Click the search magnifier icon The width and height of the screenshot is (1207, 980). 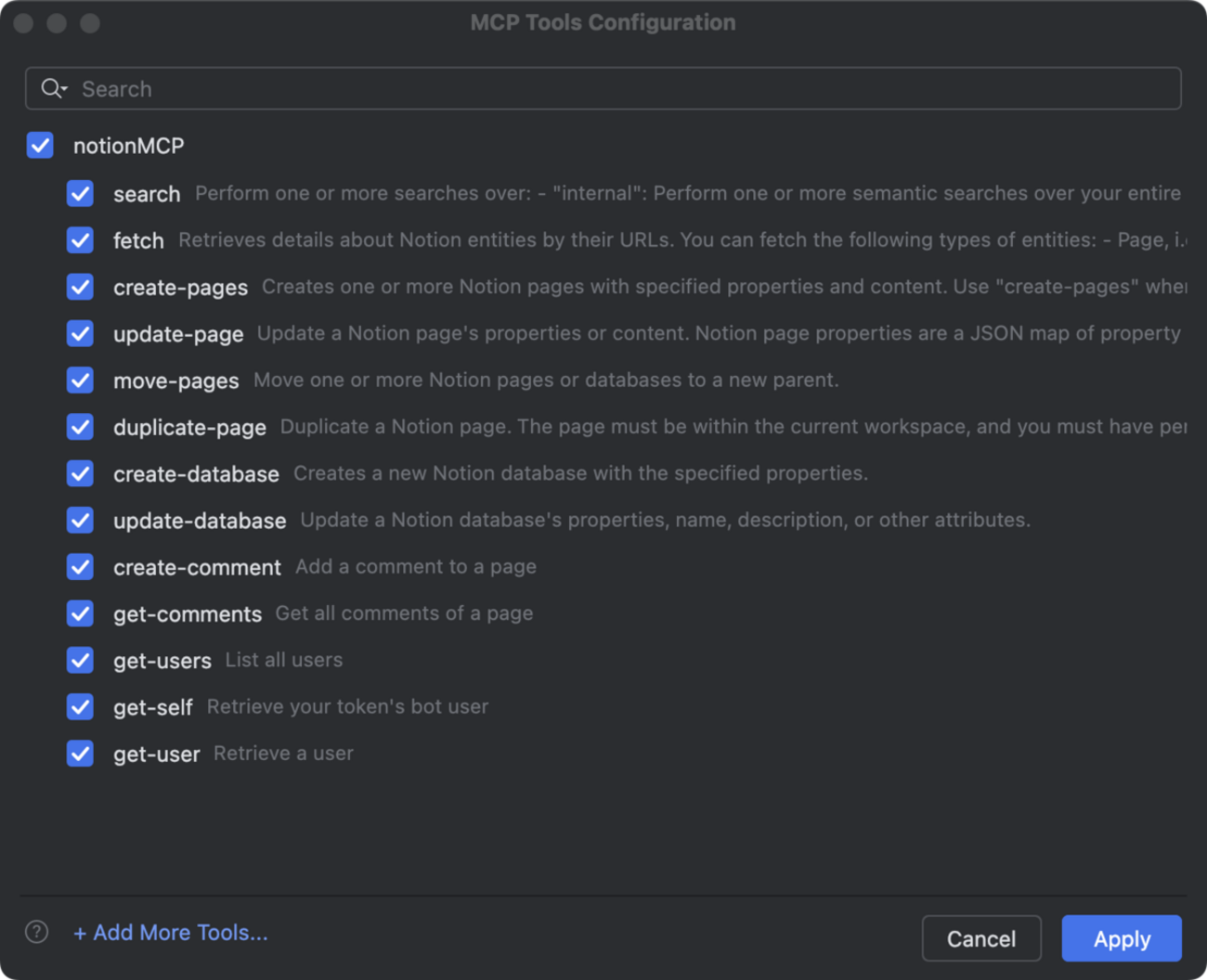(54, 88)
